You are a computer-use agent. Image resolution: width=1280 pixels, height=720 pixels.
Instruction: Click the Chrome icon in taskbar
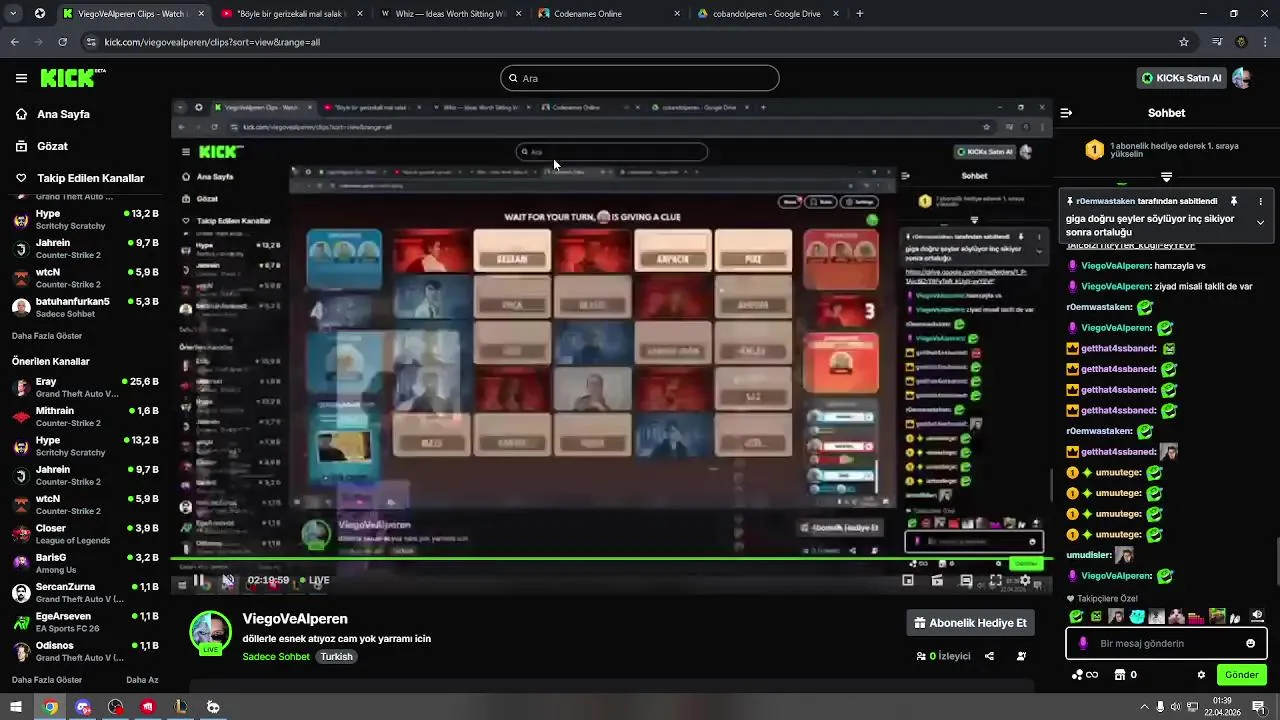coord(50,707)
